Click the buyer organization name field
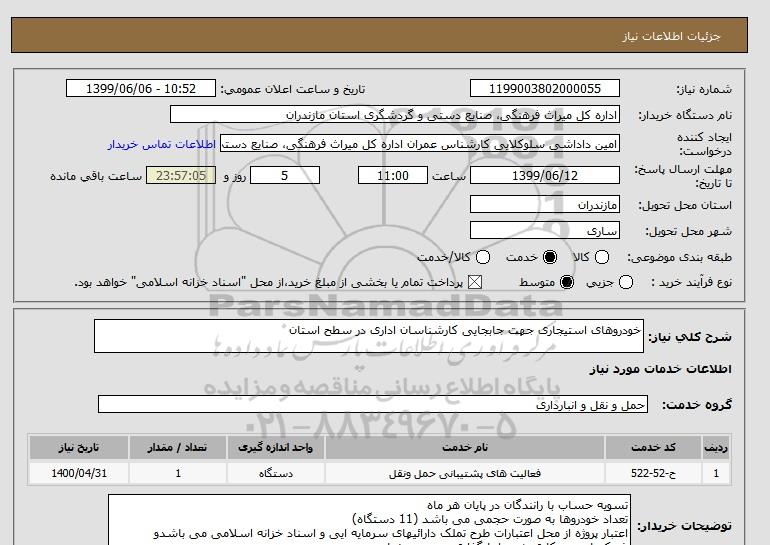 tap(395, 114)
